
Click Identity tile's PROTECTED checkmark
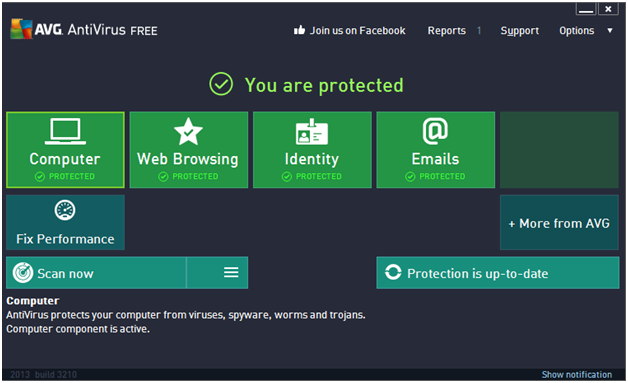pos(287,177)
